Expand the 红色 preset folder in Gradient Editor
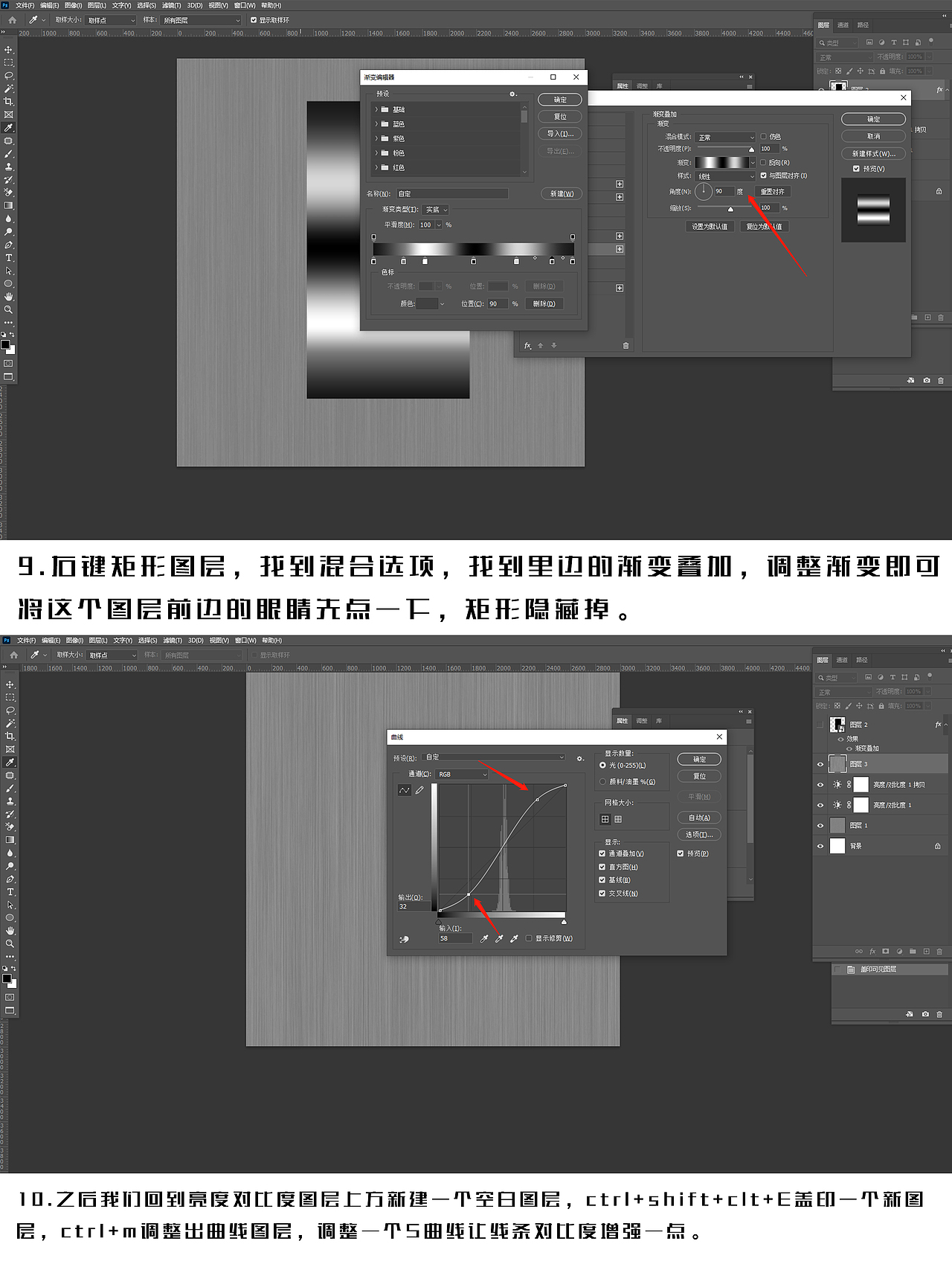This screenshot has width=952, height=1270. [x=376, y=167]
